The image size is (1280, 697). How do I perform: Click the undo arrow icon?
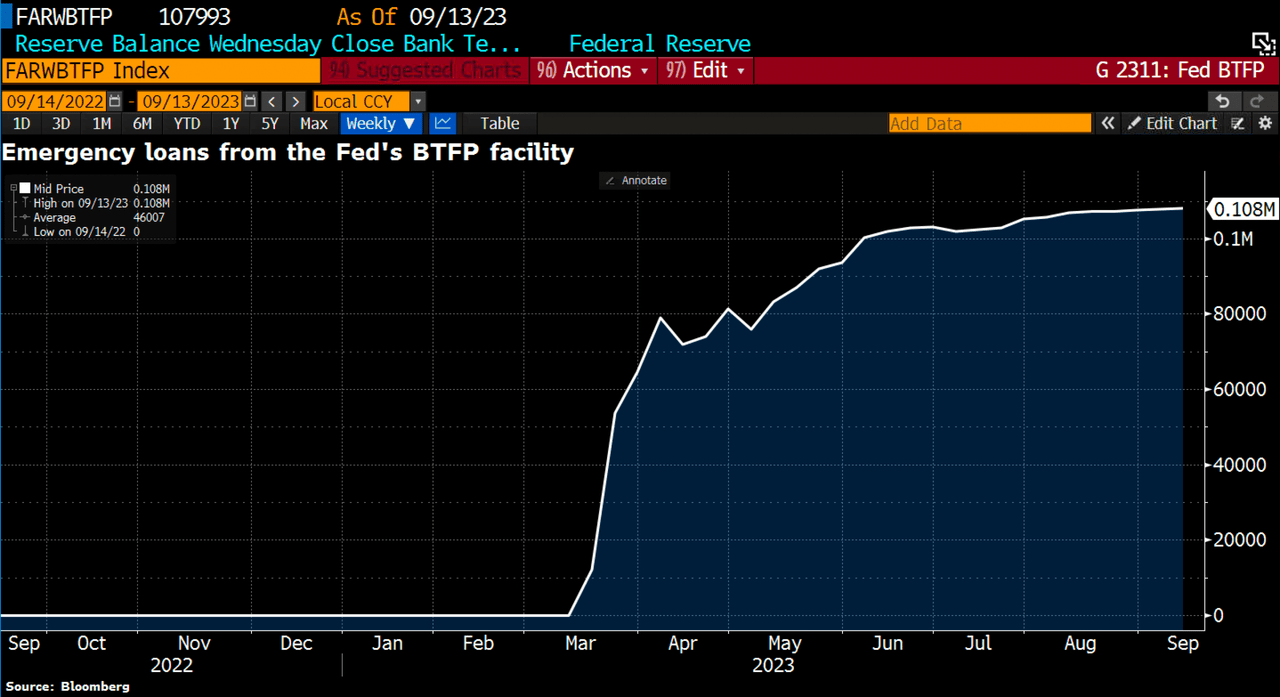(1222, 101)
